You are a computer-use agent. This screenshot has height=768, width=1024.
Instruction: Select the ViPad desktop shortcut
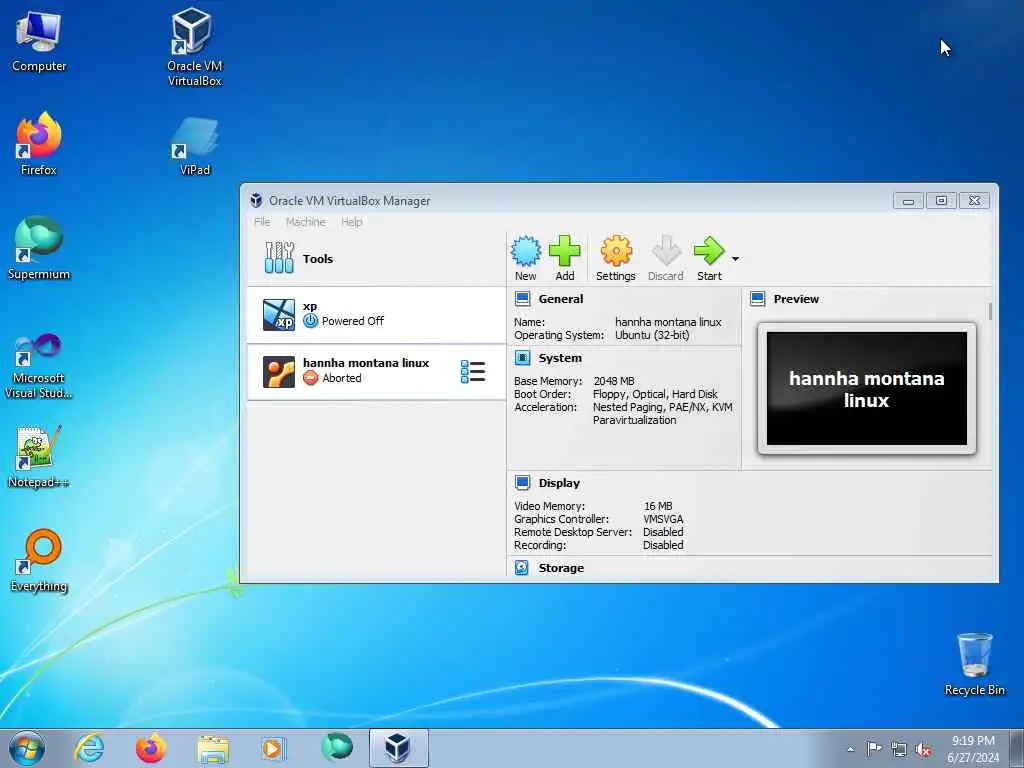tap(194, 146)
